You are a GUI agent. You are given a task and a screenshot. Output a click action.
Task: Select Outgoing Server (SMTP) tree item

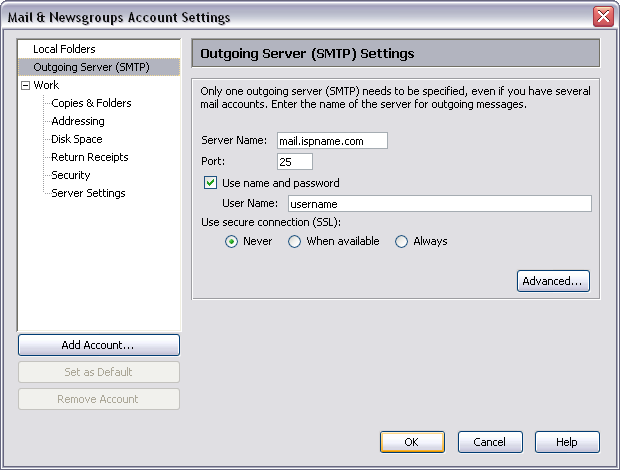coord(91,67)
